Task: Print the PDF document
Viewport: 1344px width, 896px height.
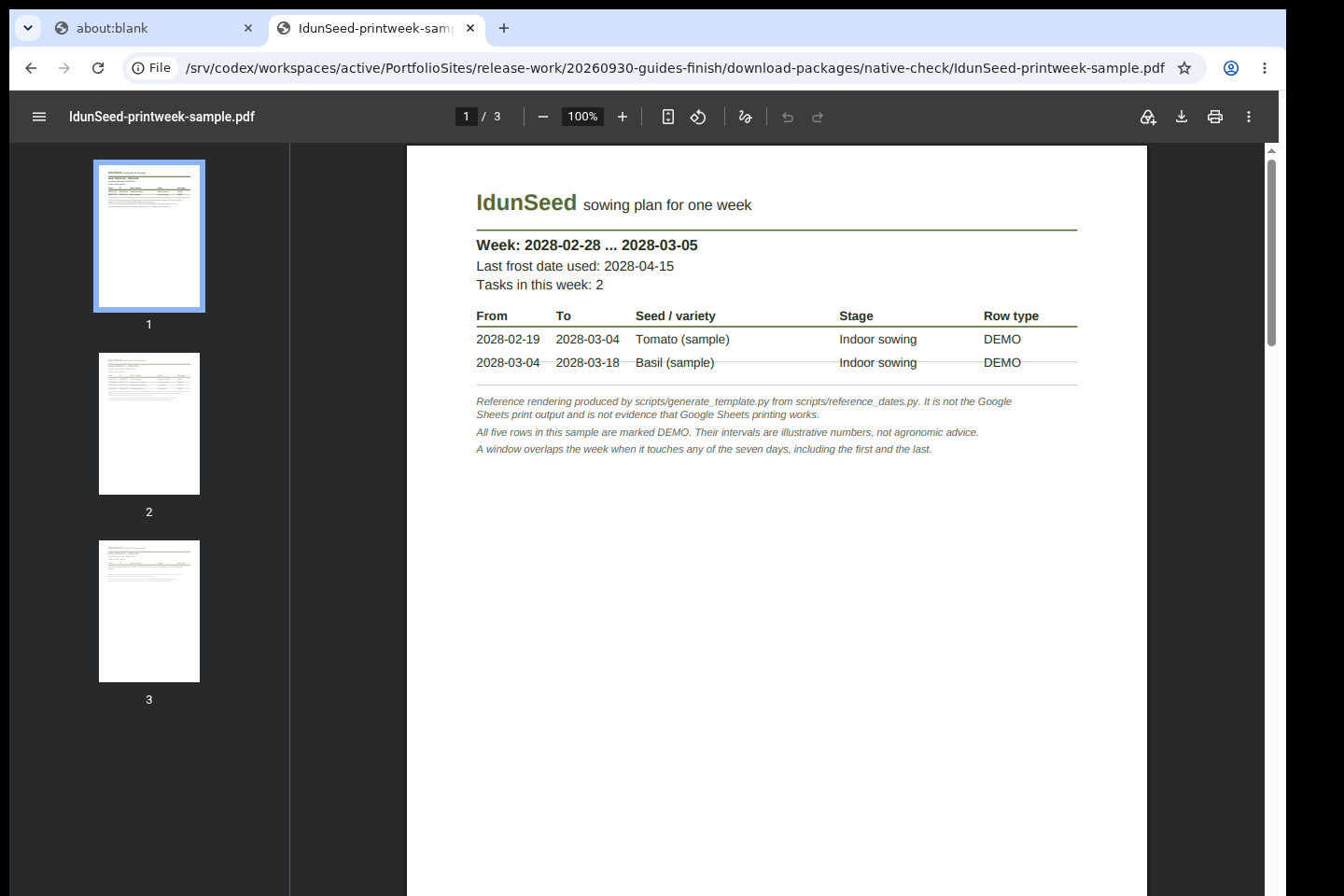Action: (1215, 117)
